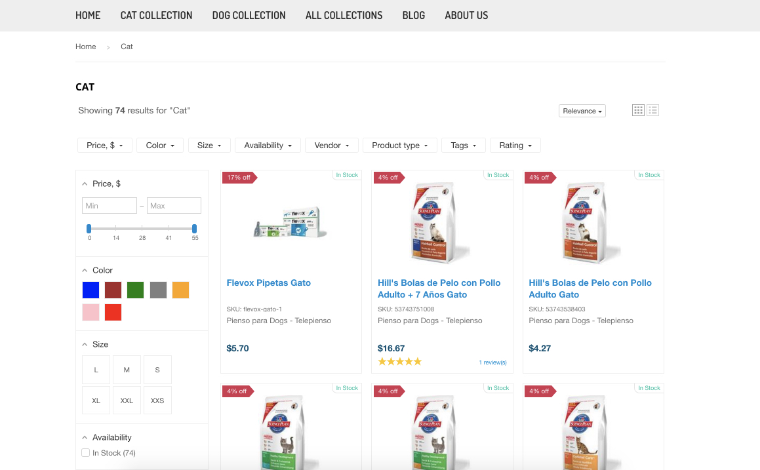Select size L option
The image size is (760, 470).
coord(96,370)
